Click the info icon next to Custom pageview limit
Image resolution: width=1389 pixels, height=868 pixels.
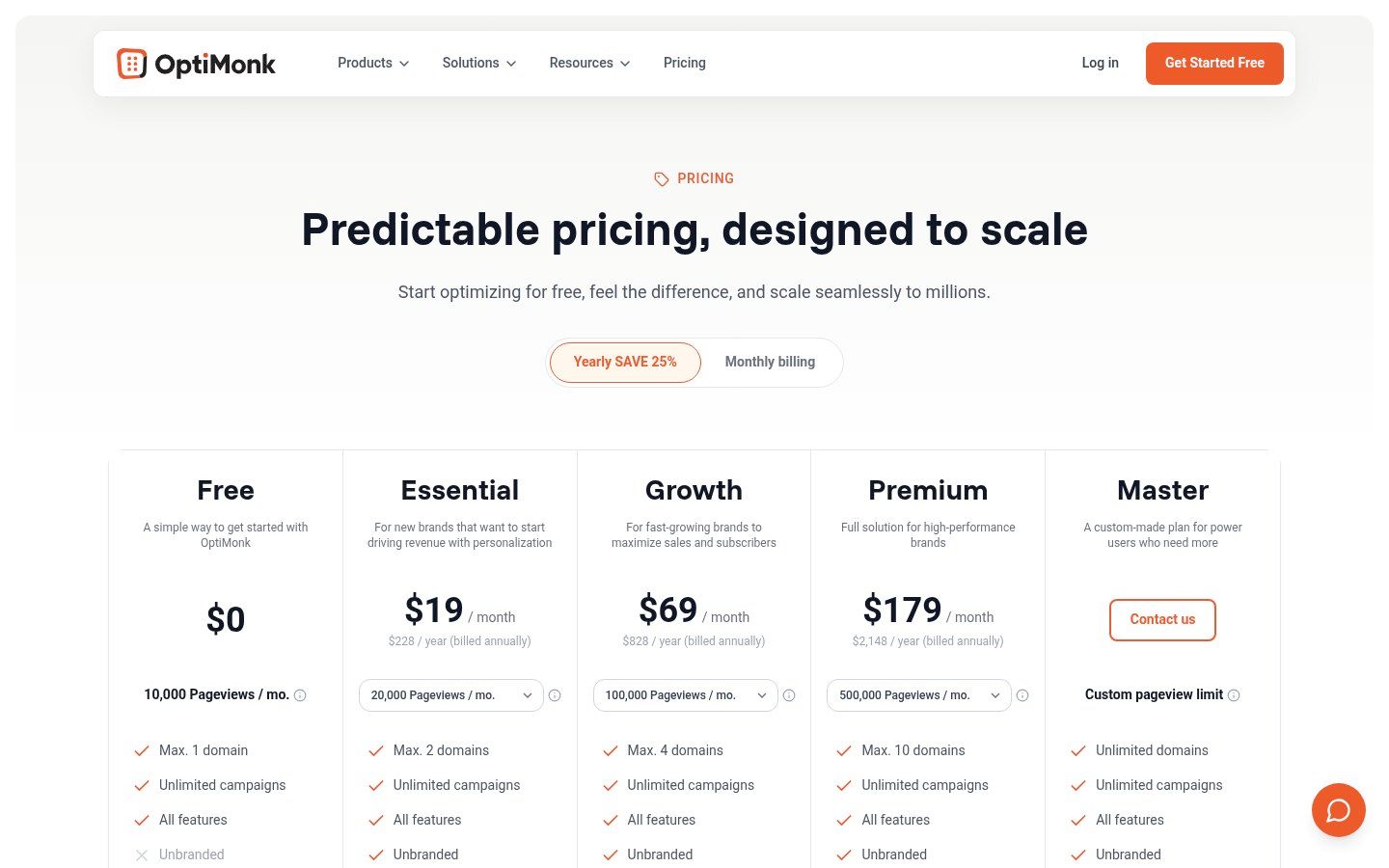[1234, 694]
